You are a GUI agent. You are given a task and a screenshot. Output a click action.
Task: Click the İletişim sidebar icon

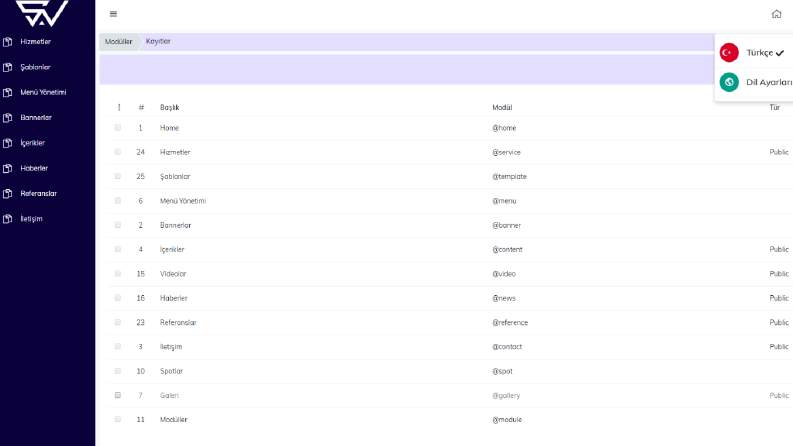click(x=8, y=219)
